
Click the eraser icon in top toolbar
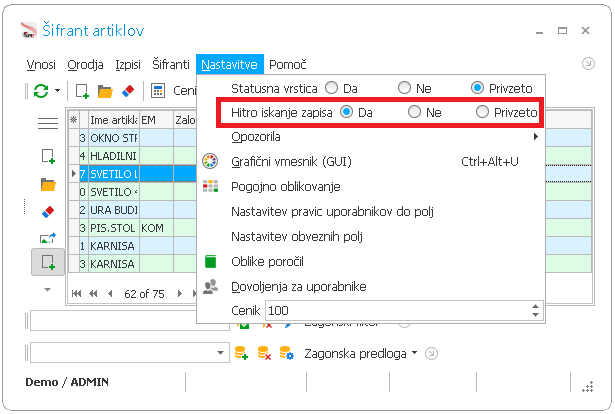pos(126,91)
